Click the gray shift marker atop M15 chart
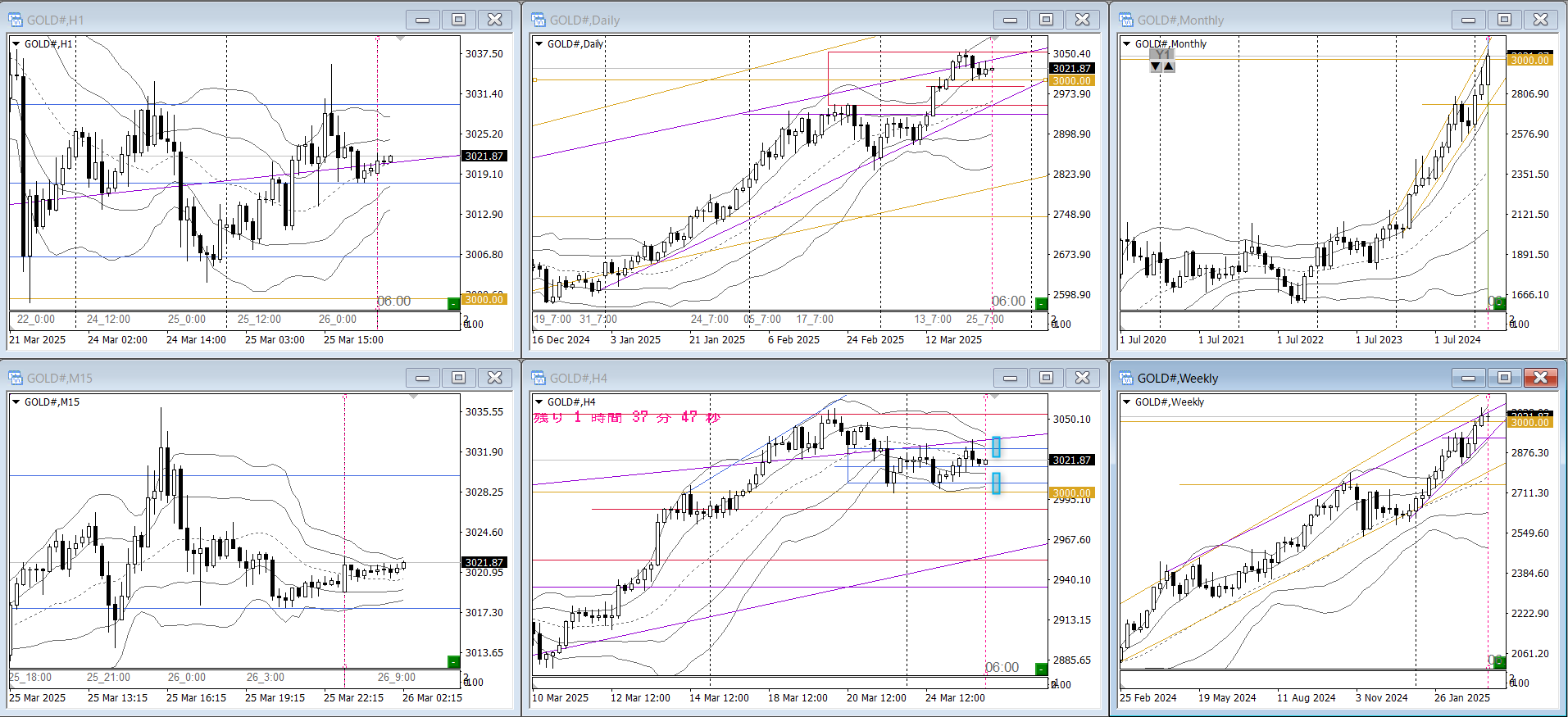1568x717 pixels. [414, 397]
